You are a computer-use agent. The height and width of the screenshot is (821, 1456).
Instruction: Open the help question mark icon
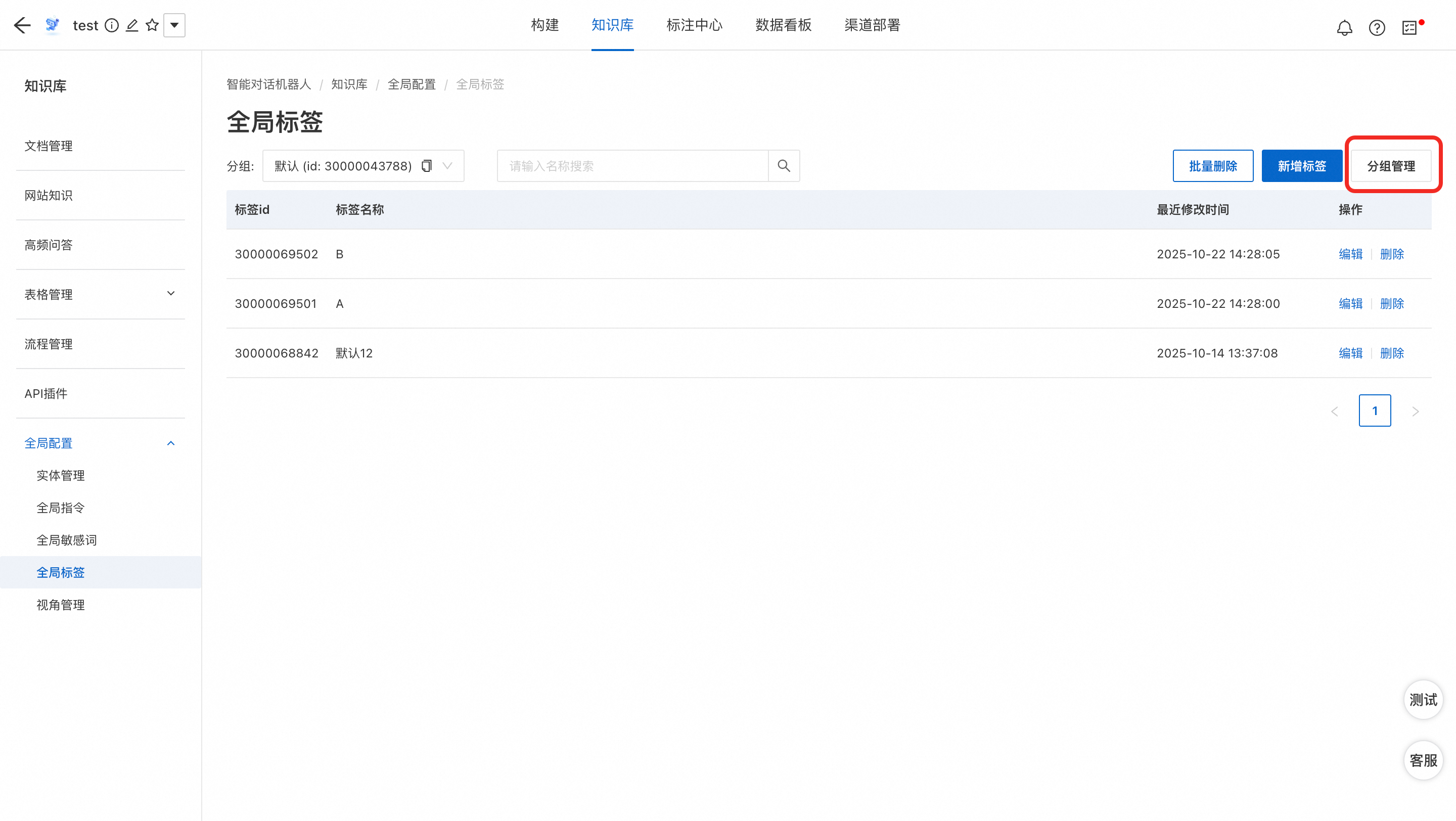point(1376,28)
